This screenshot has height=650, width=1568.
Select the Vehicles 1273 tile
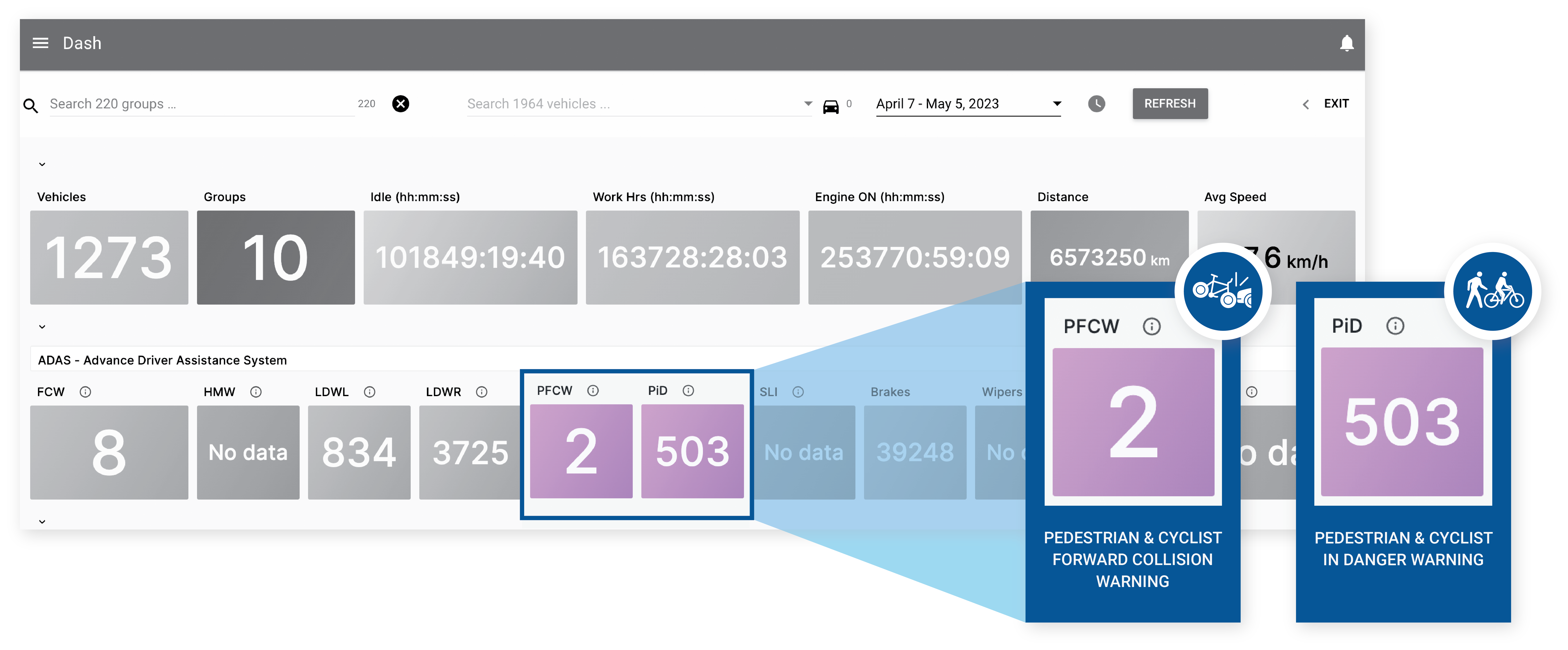(x=109, y=257)
